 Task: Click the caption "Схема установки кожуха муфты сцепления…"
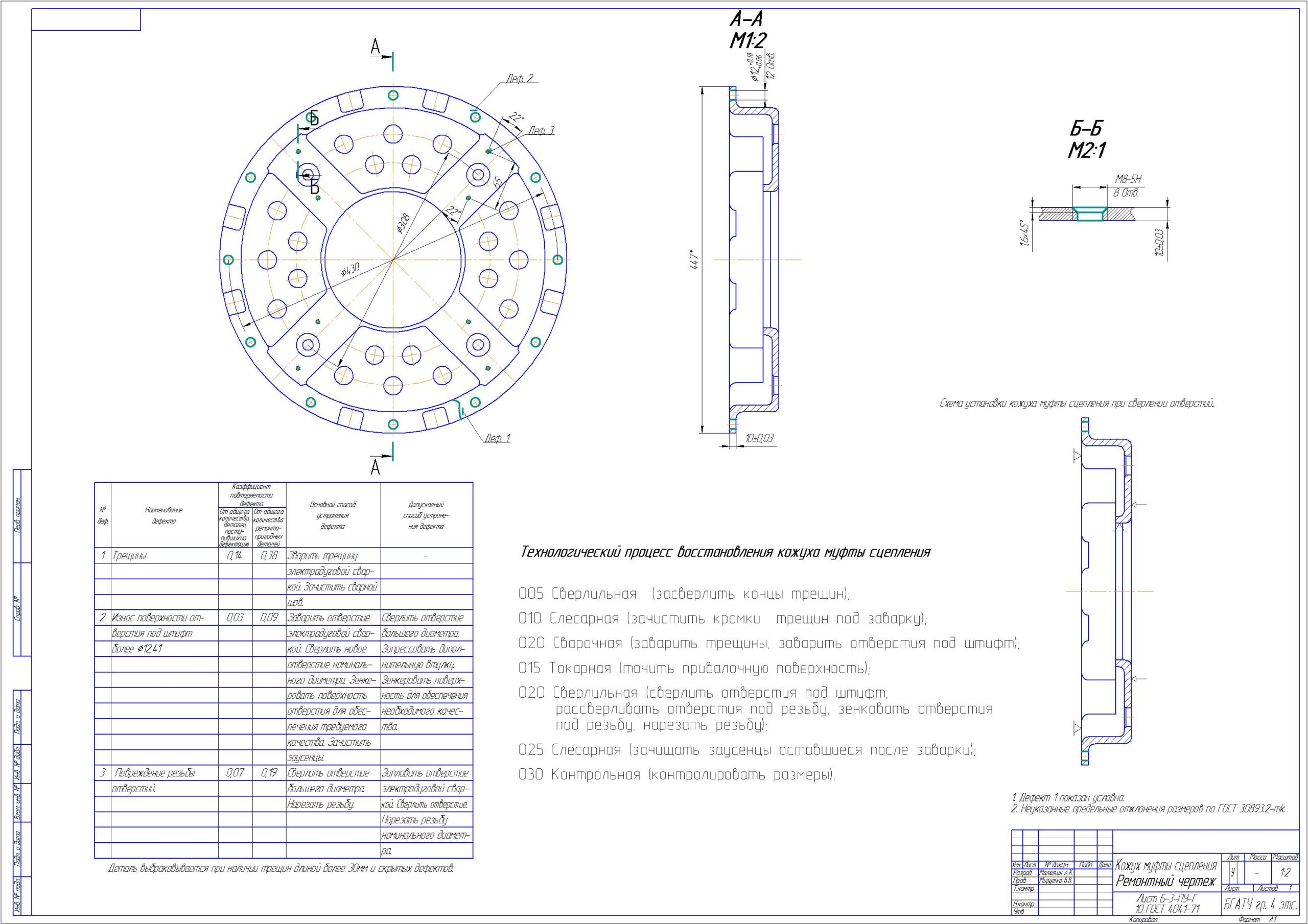pos(1077,404)
